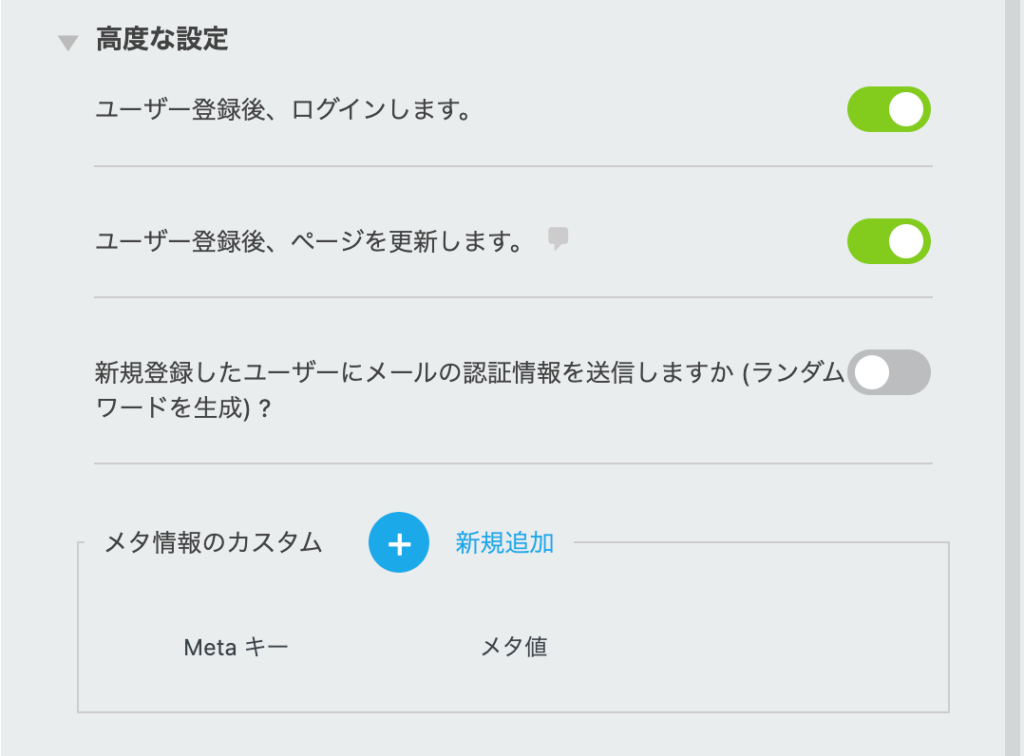
Task: Click the green track of the page refresh toggle
Action: pos(867,241)
